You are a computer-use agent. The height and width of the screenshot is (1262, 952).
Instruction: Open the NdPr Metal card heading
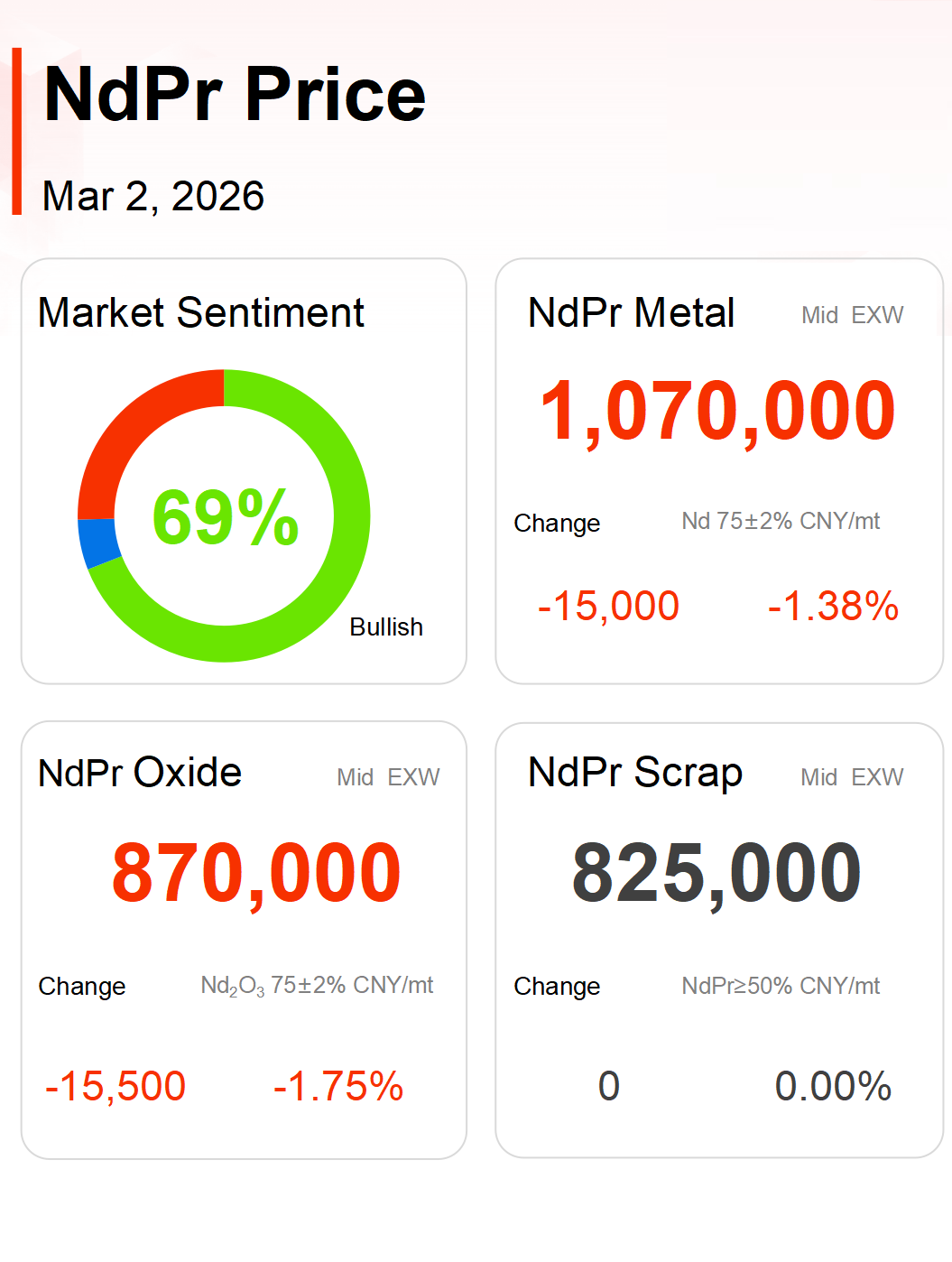(x=631, y=313)
